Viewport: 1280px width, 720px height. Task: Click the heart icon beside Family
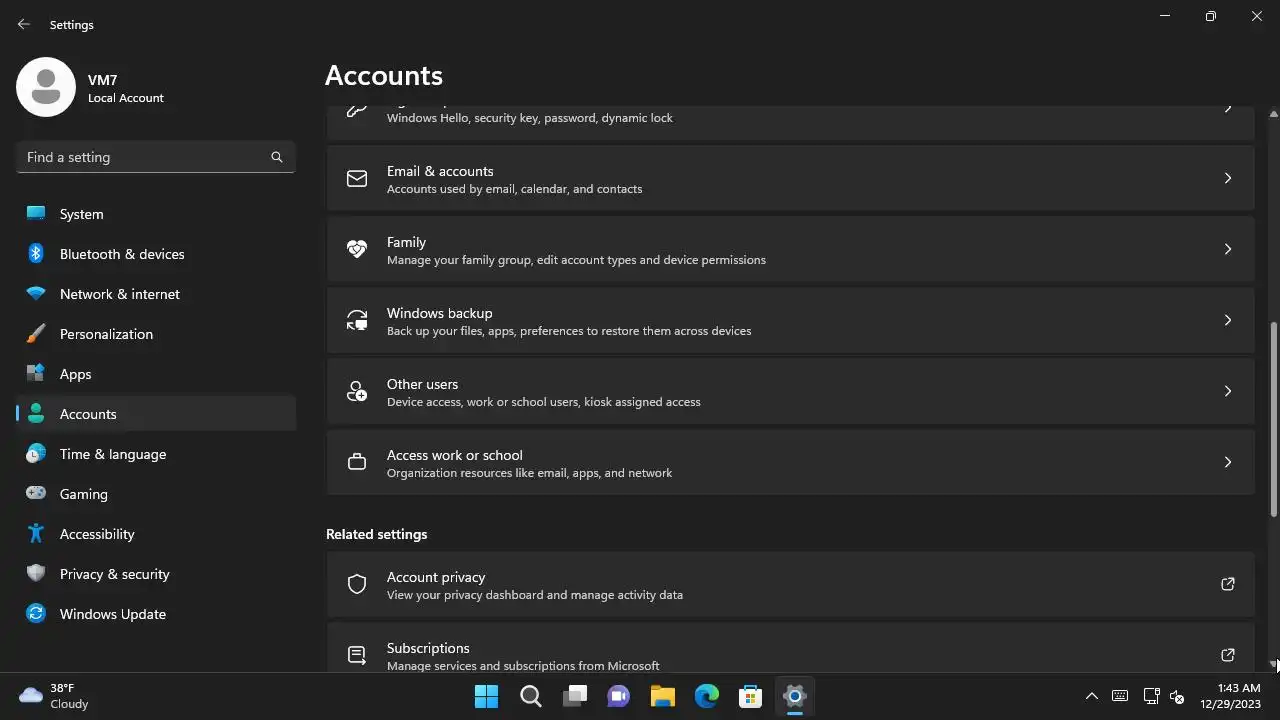coord(357,249)
